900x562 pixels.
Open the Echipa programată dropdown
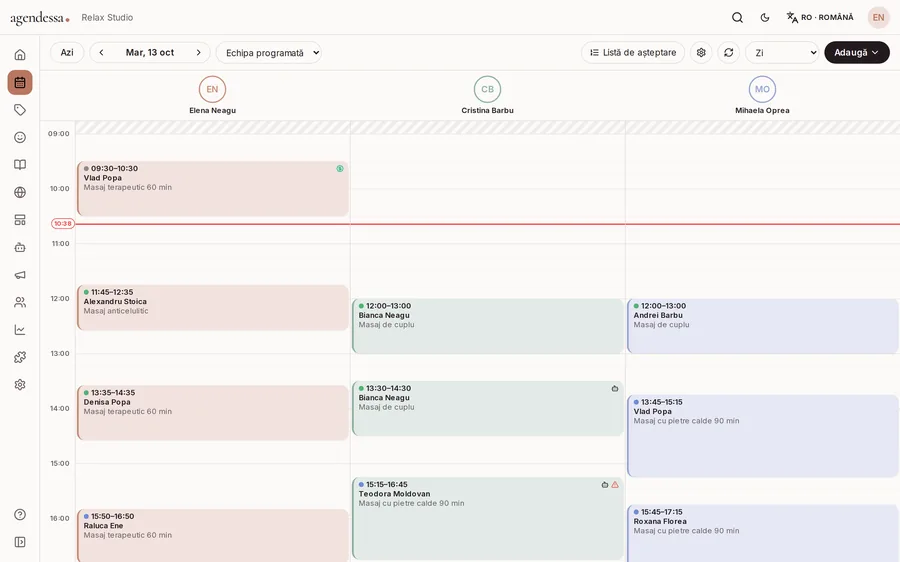click(269, 52)
